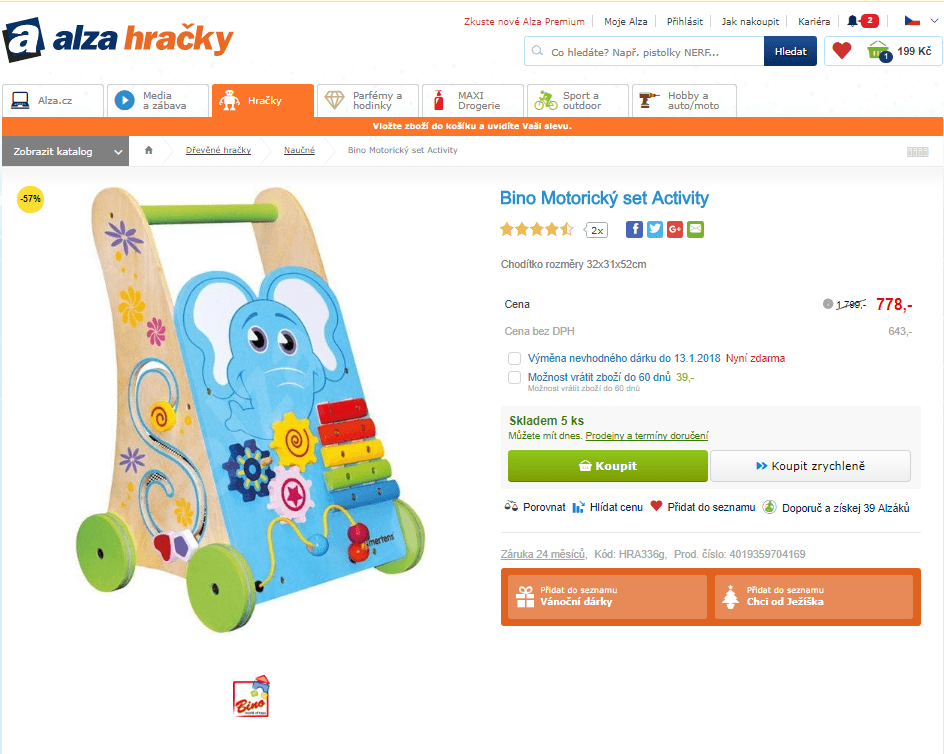Open the shopping basket icon

coord(878,51)
